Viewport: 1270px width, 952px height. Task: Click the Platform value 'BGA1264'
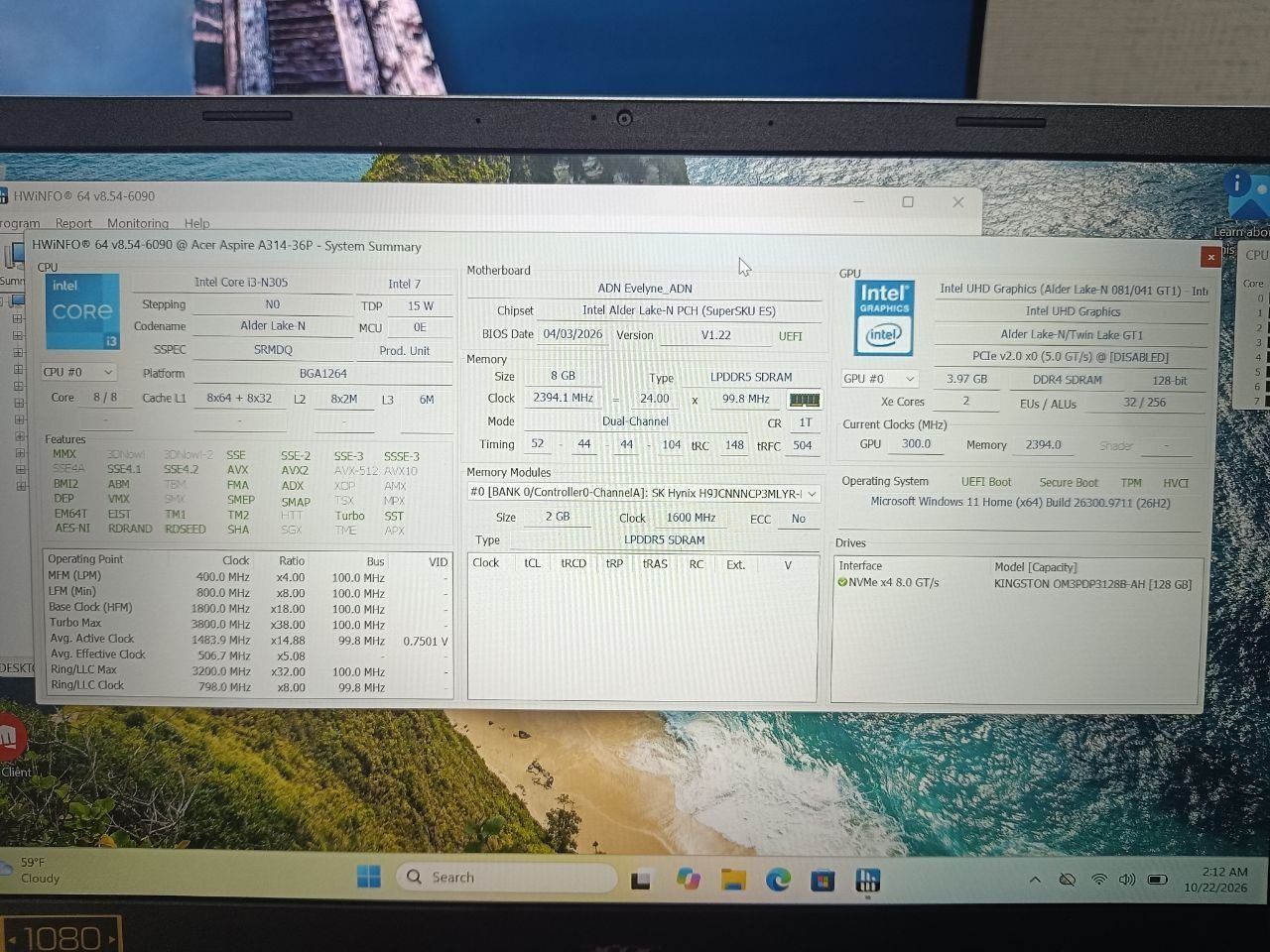click(322, 374)
